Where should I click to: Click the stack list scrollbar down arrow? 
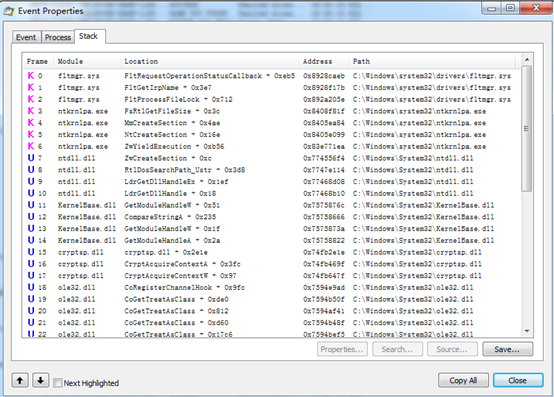click(527, 331)
